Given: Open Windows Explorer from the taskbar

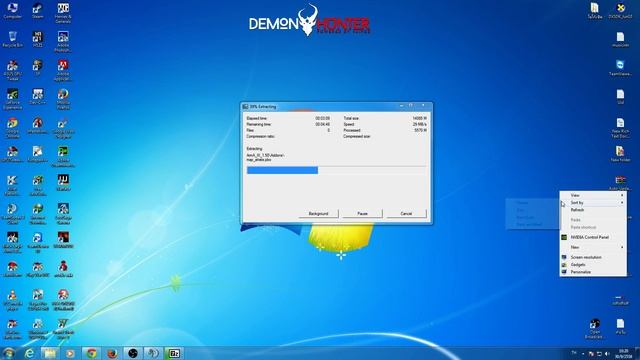Looking at the screenshot, I should click(50, 353).
